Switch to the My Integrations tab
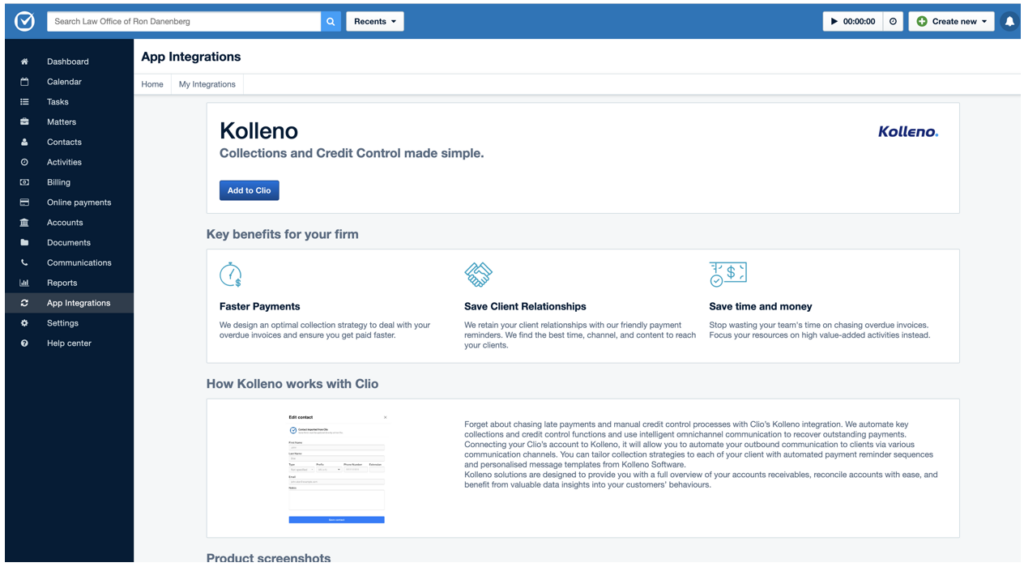Image resolution: width=1024 pixels, height=567 pixels. point(207,84)
